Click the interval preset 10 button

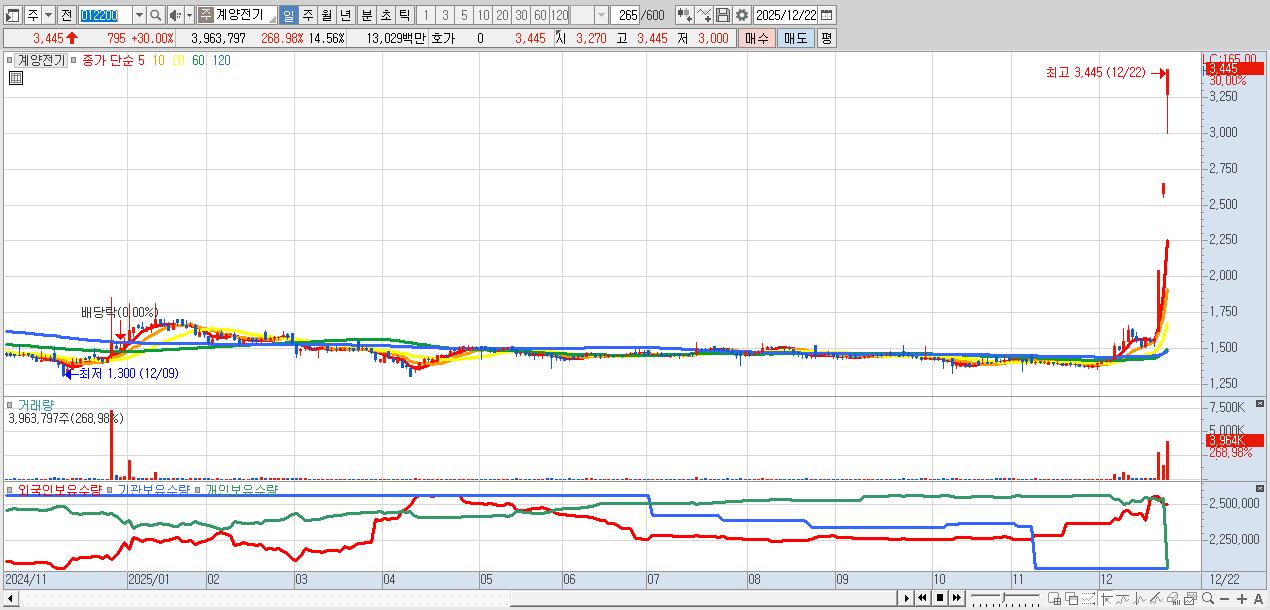pos(483,15)
